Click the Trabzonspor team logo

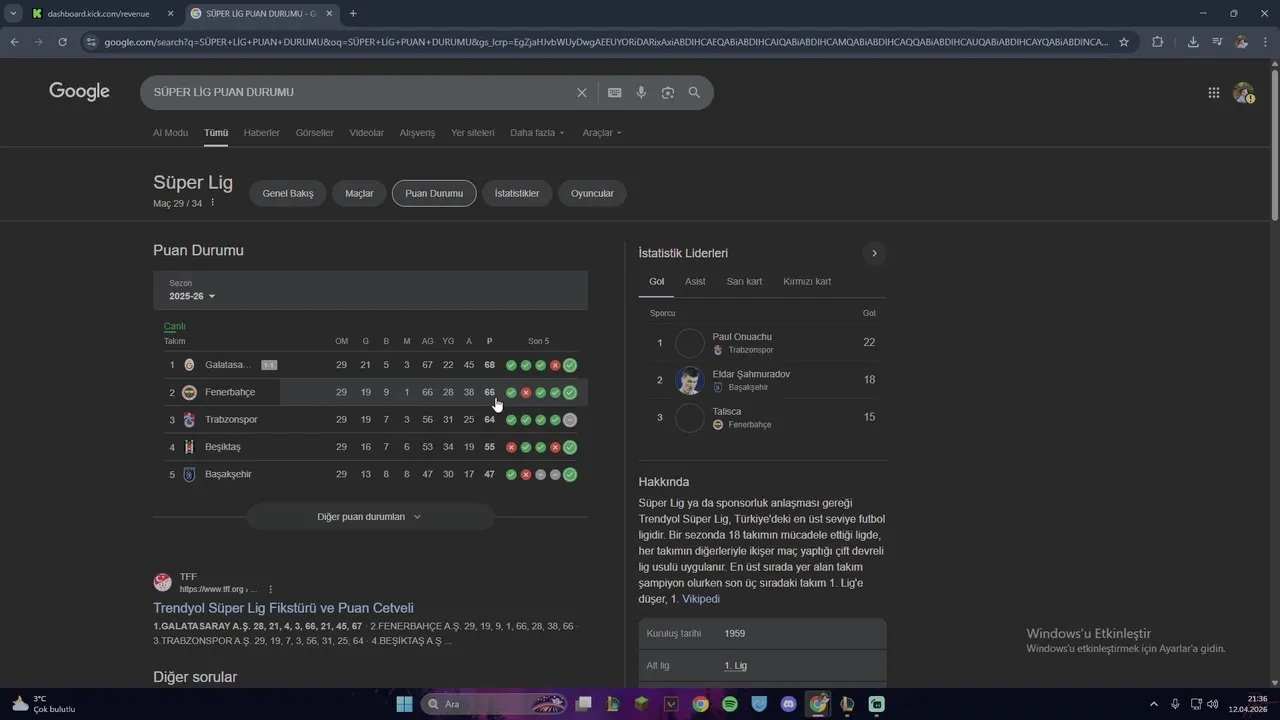click(x=189, y=420)
